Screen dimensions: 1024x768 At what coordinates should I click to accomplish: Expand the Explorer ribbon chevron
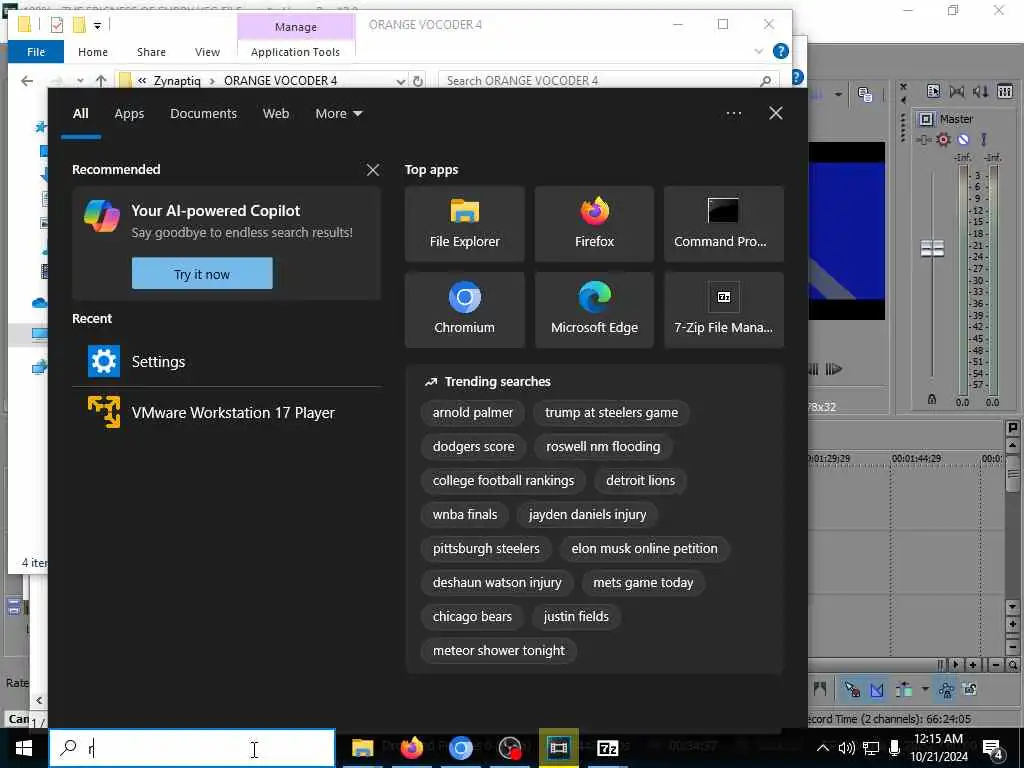click(758, 51)
